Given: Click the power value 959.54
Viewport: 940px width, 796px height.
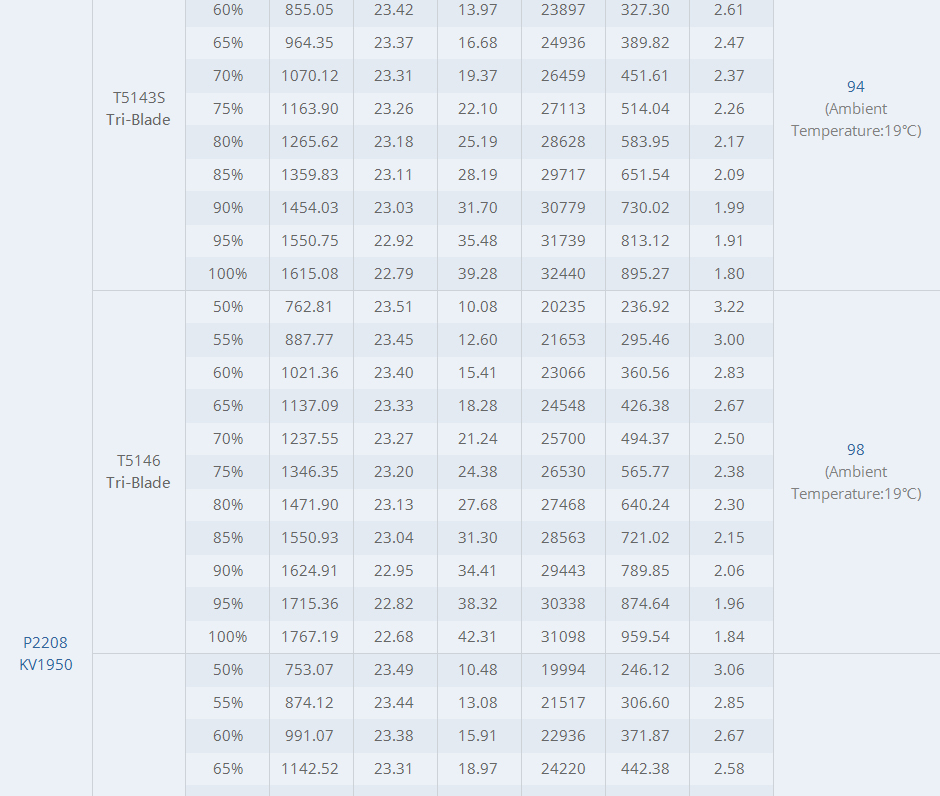Looking at the screenshot, I should click(645, 637).
